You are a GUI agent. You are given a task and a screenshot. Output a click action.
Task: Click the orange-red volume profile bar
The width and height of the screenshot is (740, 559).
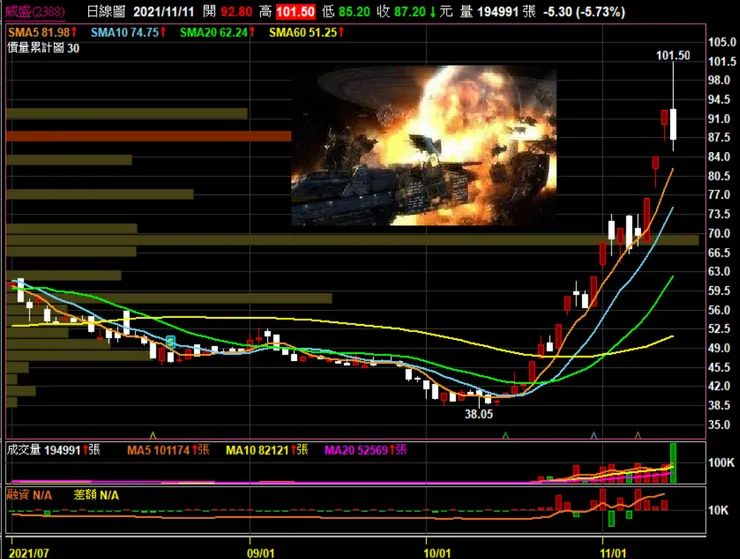click(149, 136)
